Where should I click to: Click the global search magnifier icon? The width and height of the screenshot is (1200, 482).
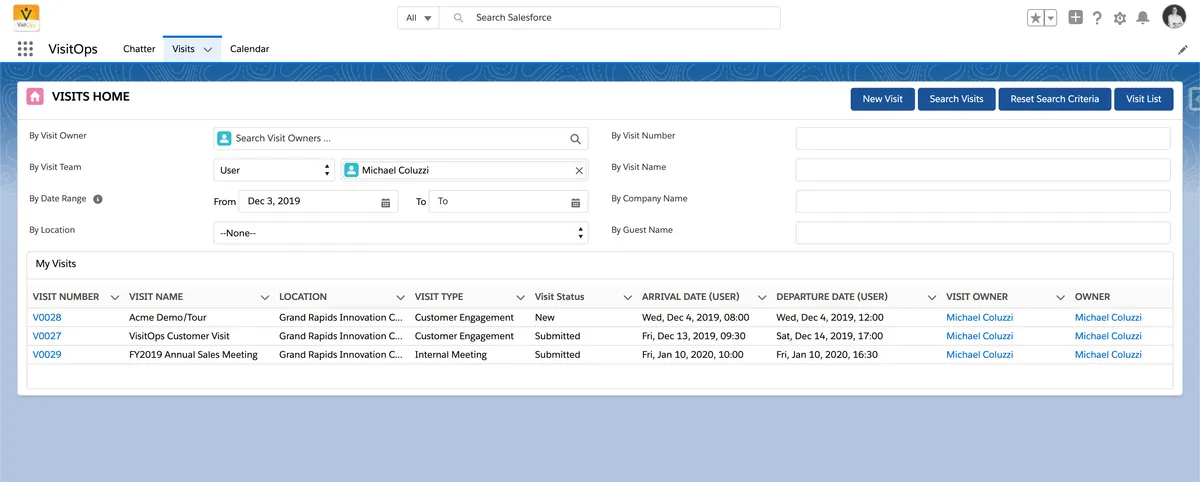point(458,18)
